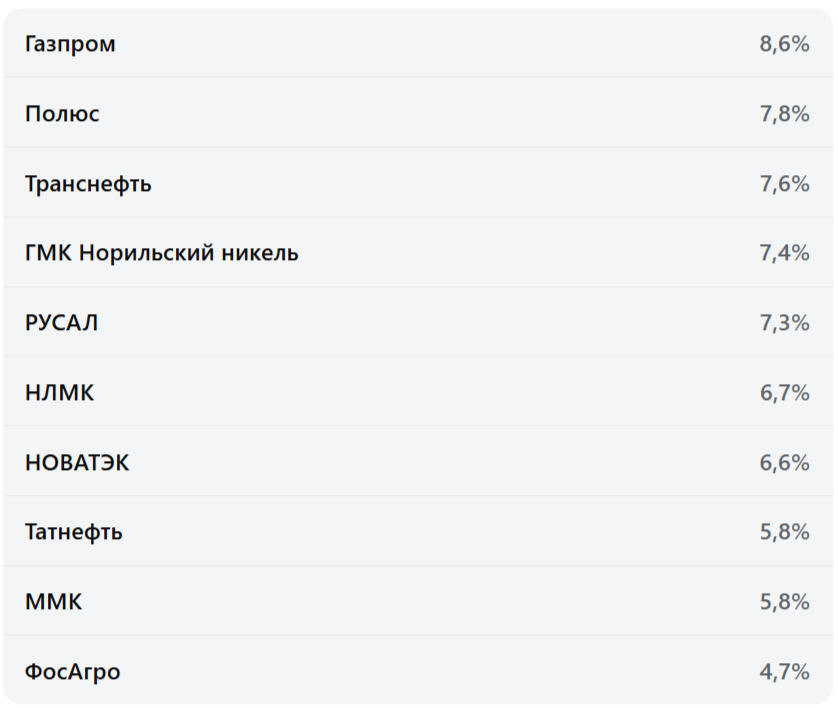Viewport: 838px width, 708px height.
Task: Click ГМК Норильский никель name
Action: point(161,253)
